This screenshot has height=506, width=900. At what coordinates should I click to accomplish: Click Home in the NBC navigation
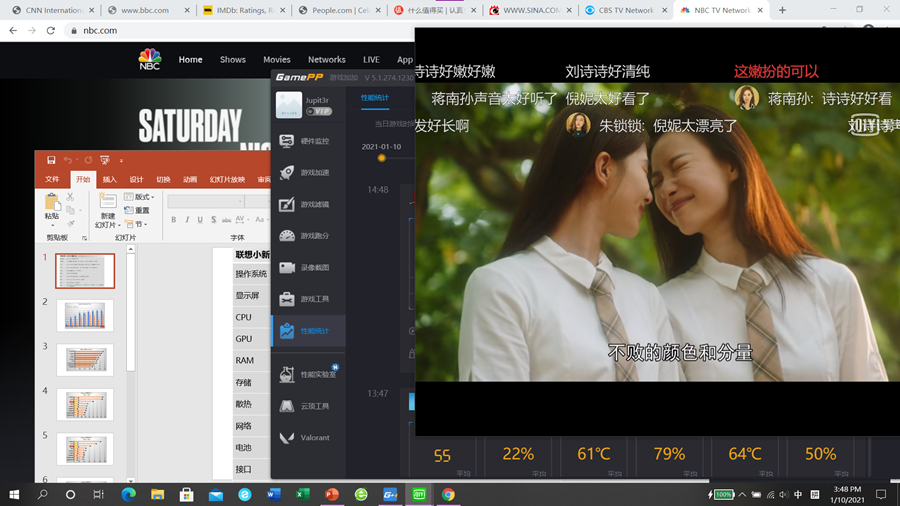point(190,60)
